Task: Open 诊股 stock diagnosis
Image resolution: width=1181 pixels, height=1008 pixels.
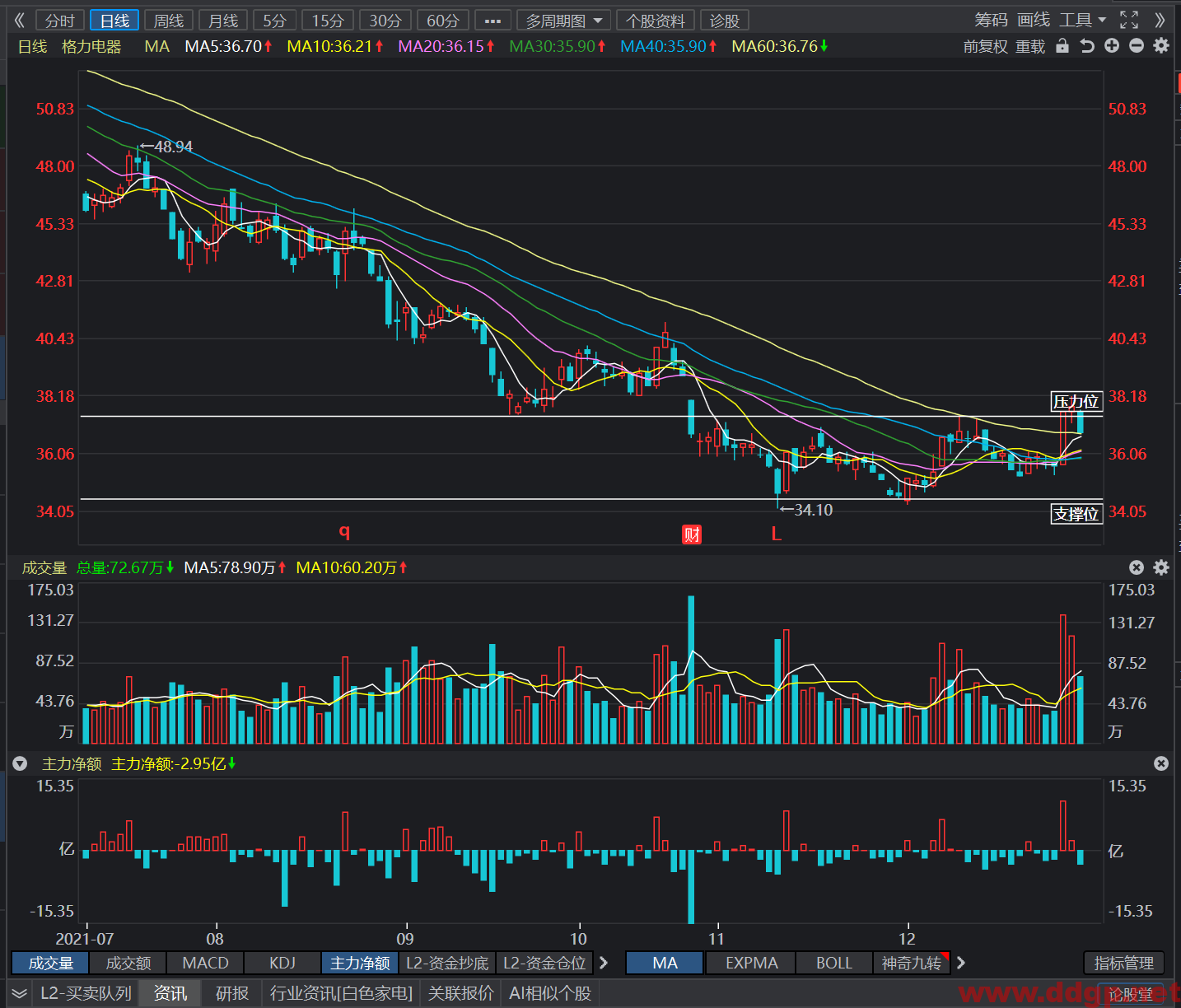Action: click(x=725, y=21)
